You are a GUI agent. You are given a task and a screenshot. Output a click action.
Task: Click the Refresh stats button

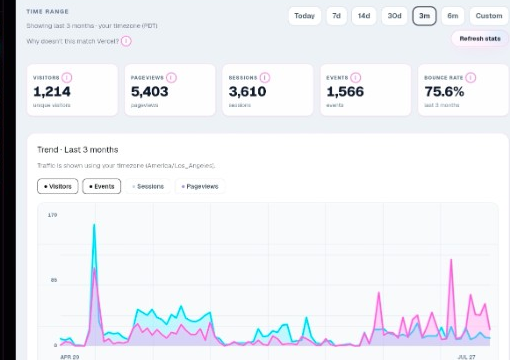[x=480, y=39]
